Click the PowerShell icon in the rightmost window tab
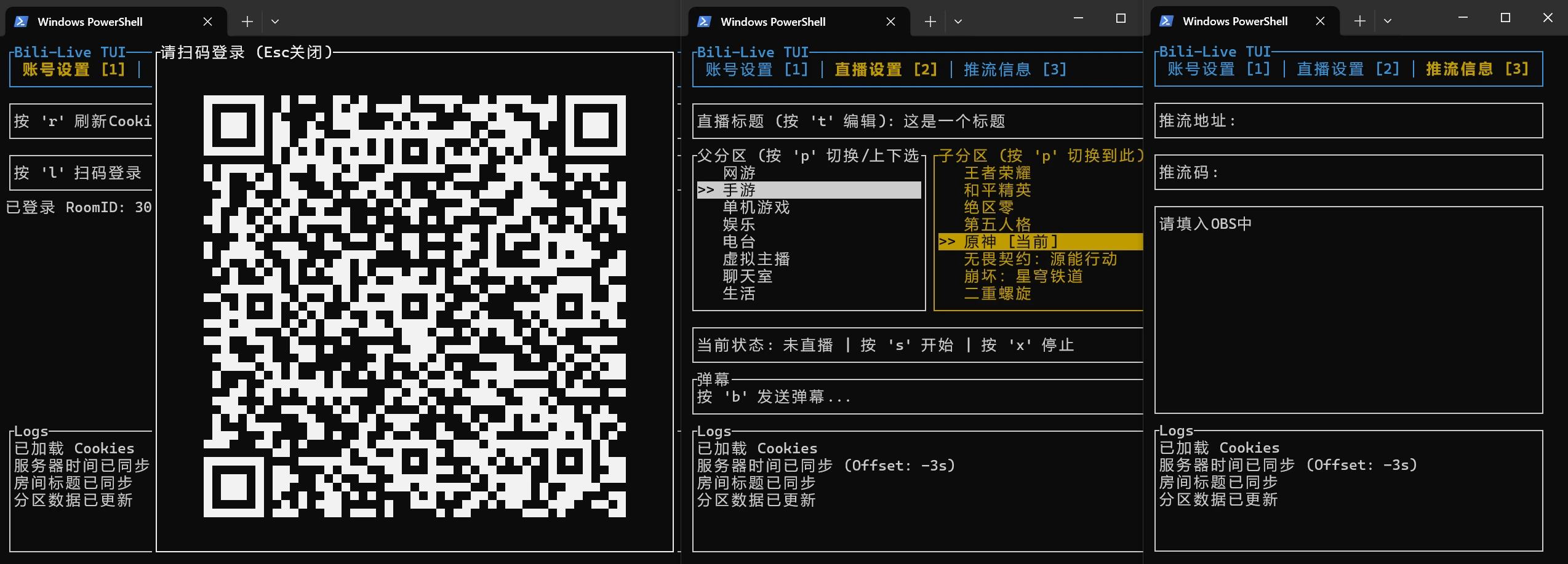The width and height of the screenshot is (1568, 564). [x=1166, y=21]
